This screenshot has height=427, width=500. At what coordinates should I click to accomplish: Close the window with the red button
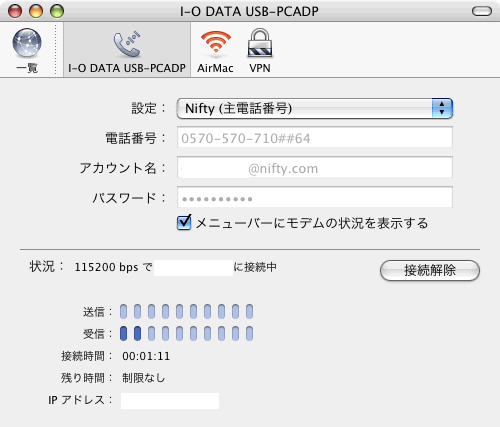[x=15, y=11]
